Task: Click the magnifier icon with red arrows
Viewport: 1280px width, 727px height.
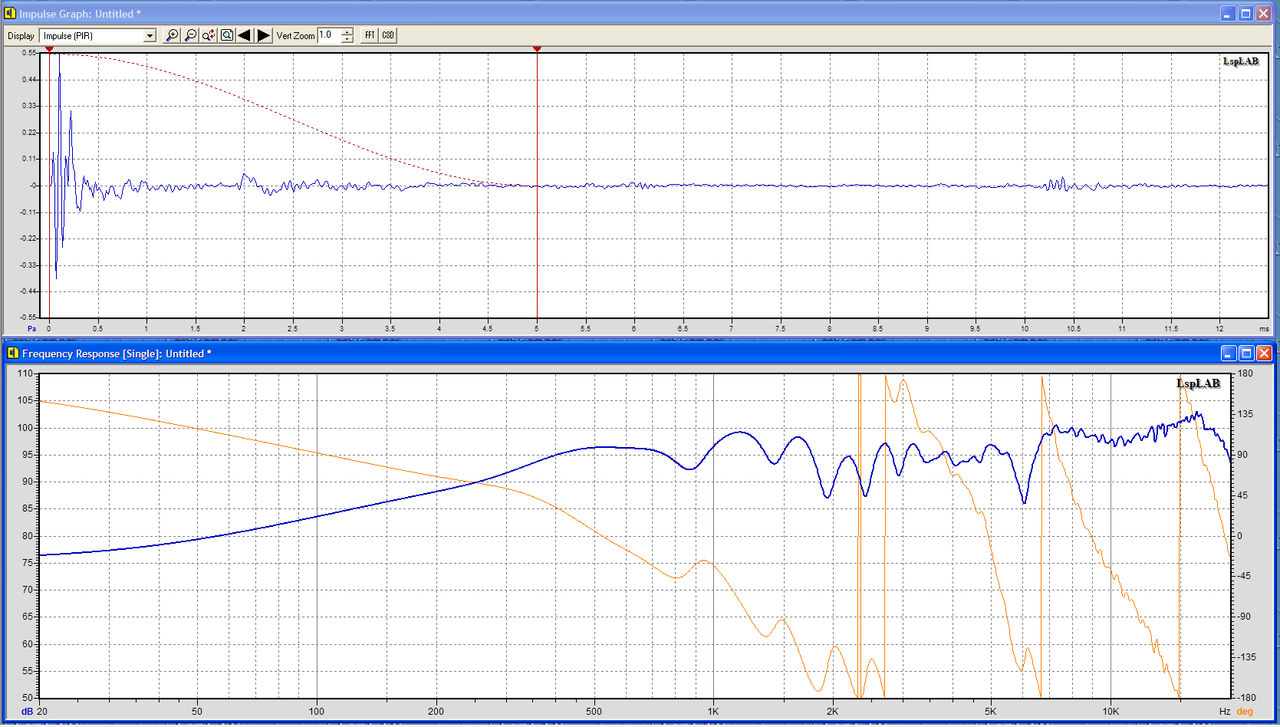Action: tap(209, 35)
